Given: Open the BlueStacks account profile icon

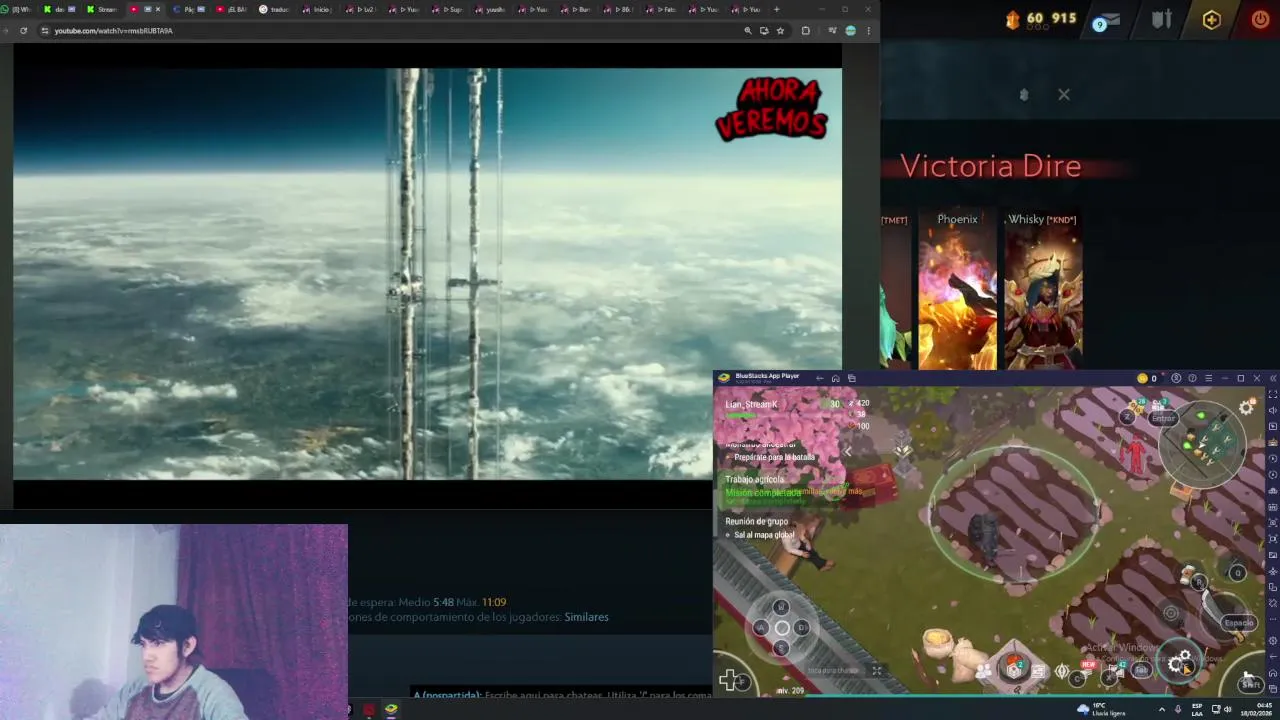Looking at the screenshot, I should (1176, 378).
